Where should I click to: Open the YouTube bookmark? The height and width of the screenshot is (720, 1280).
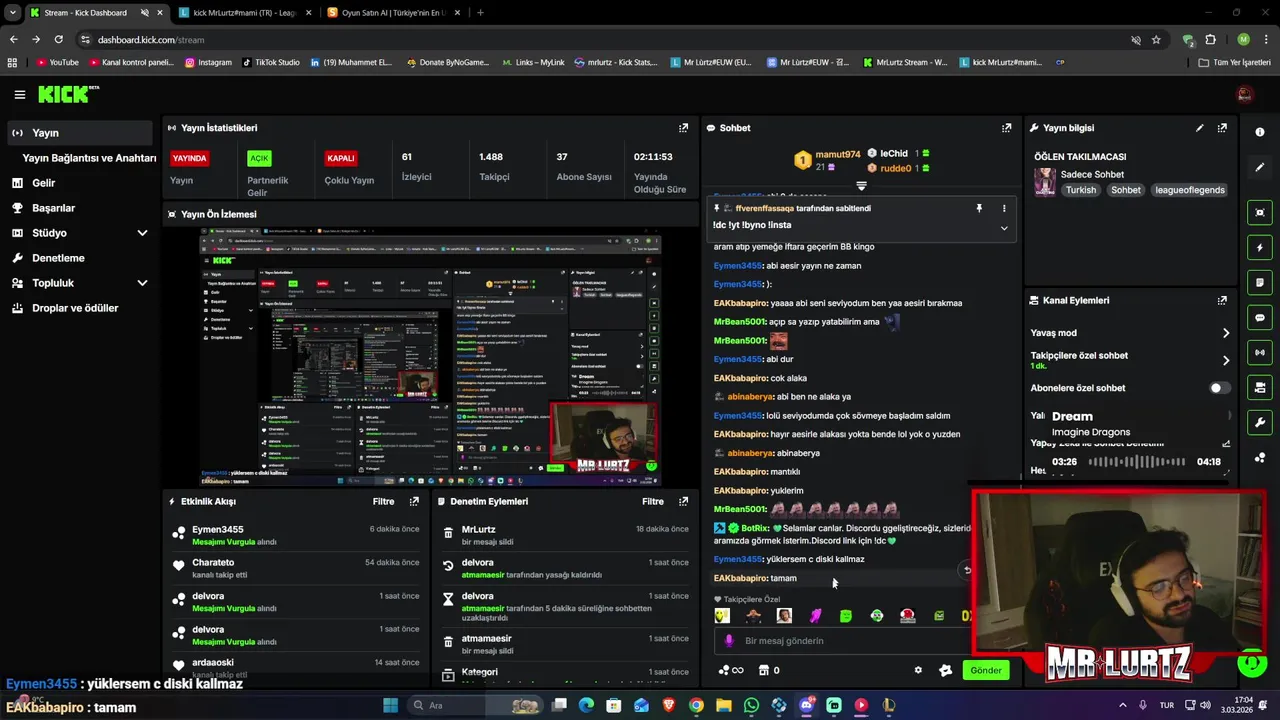point(57,62)
